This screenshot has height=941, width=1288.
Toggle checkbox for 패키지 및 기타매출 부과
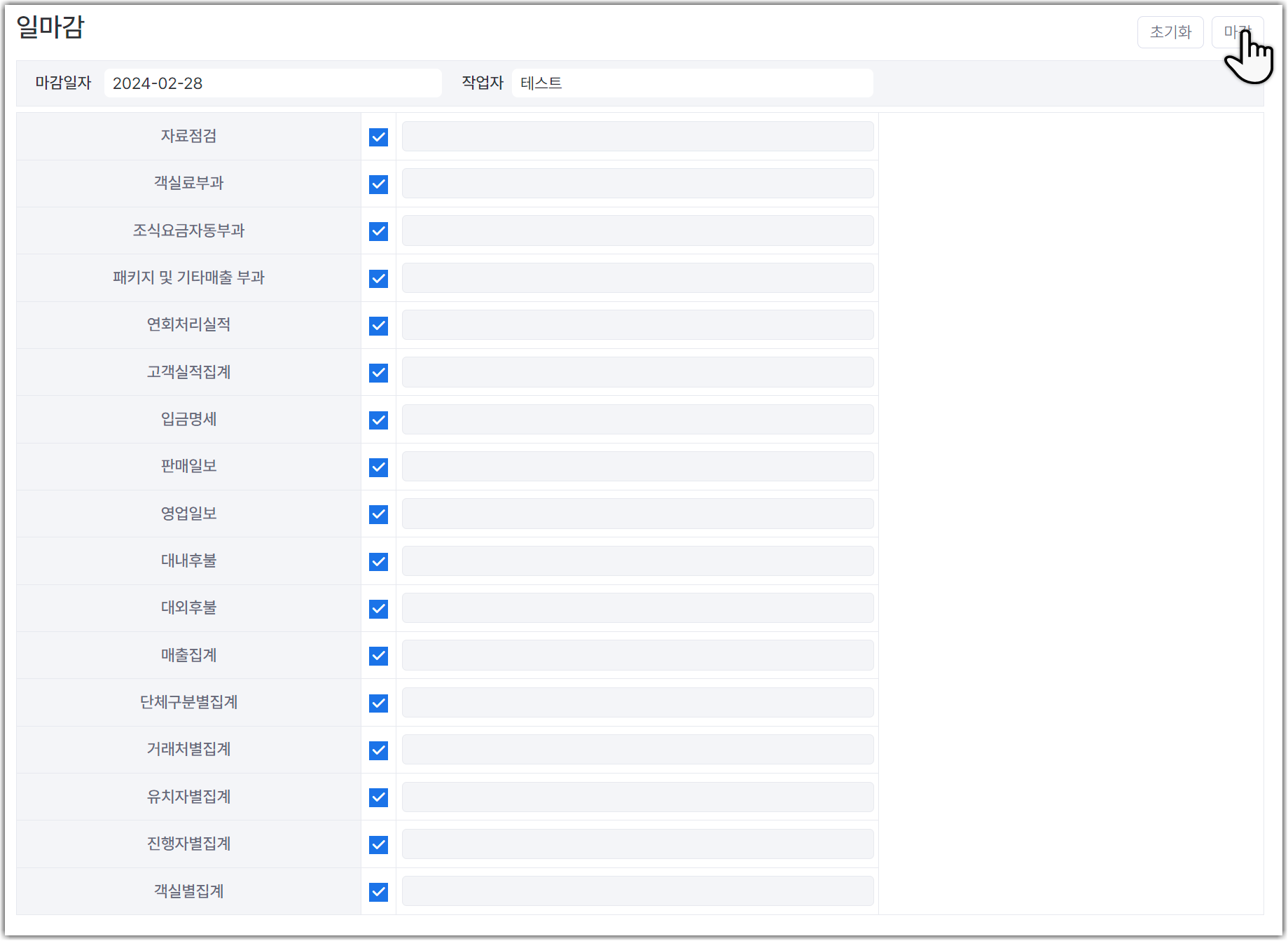[379, 279]
